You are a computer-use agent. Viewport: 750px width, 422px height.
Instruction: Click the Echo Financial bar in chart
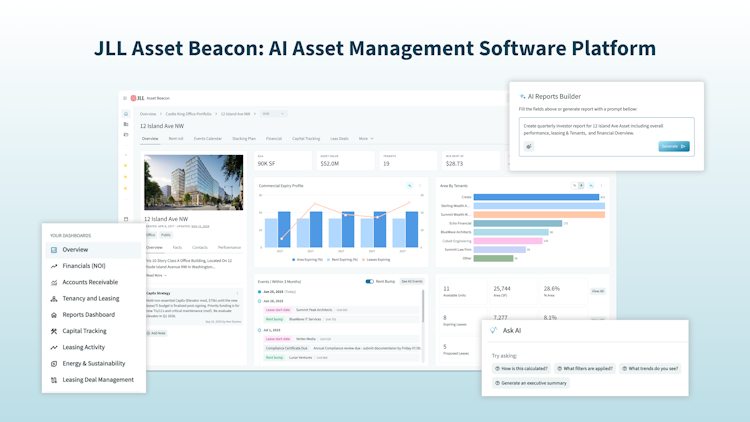coord(518,223)
